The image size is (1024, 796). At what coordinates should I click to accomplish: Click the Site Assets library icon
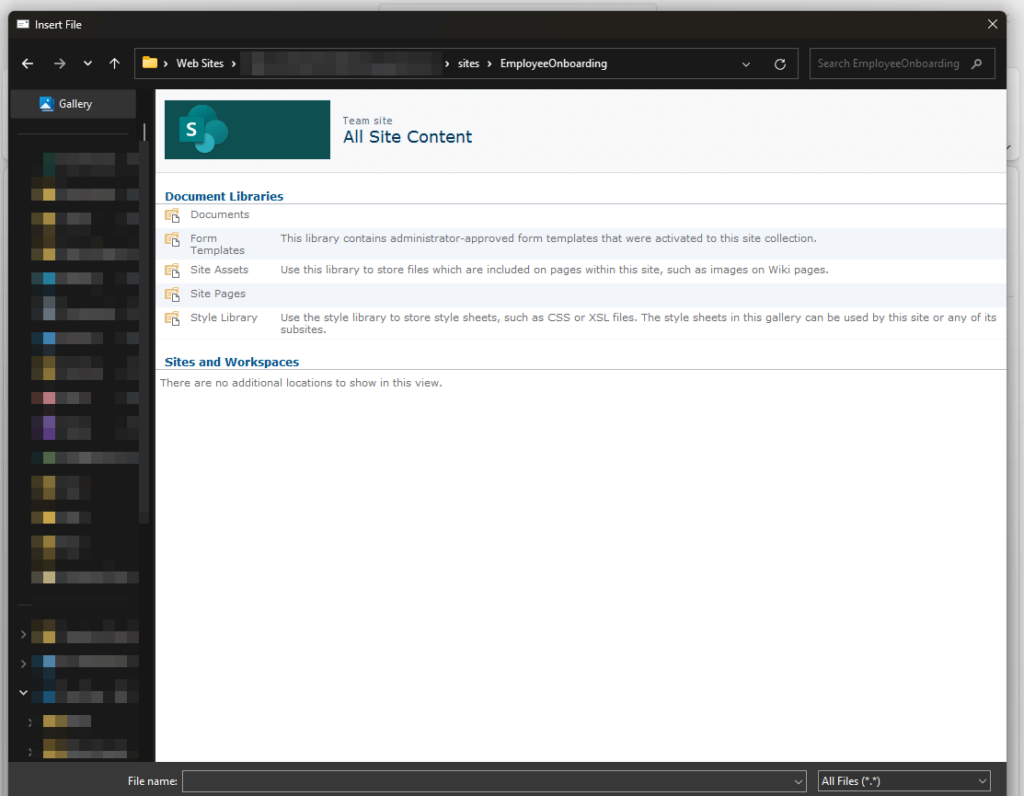point(172,271)
